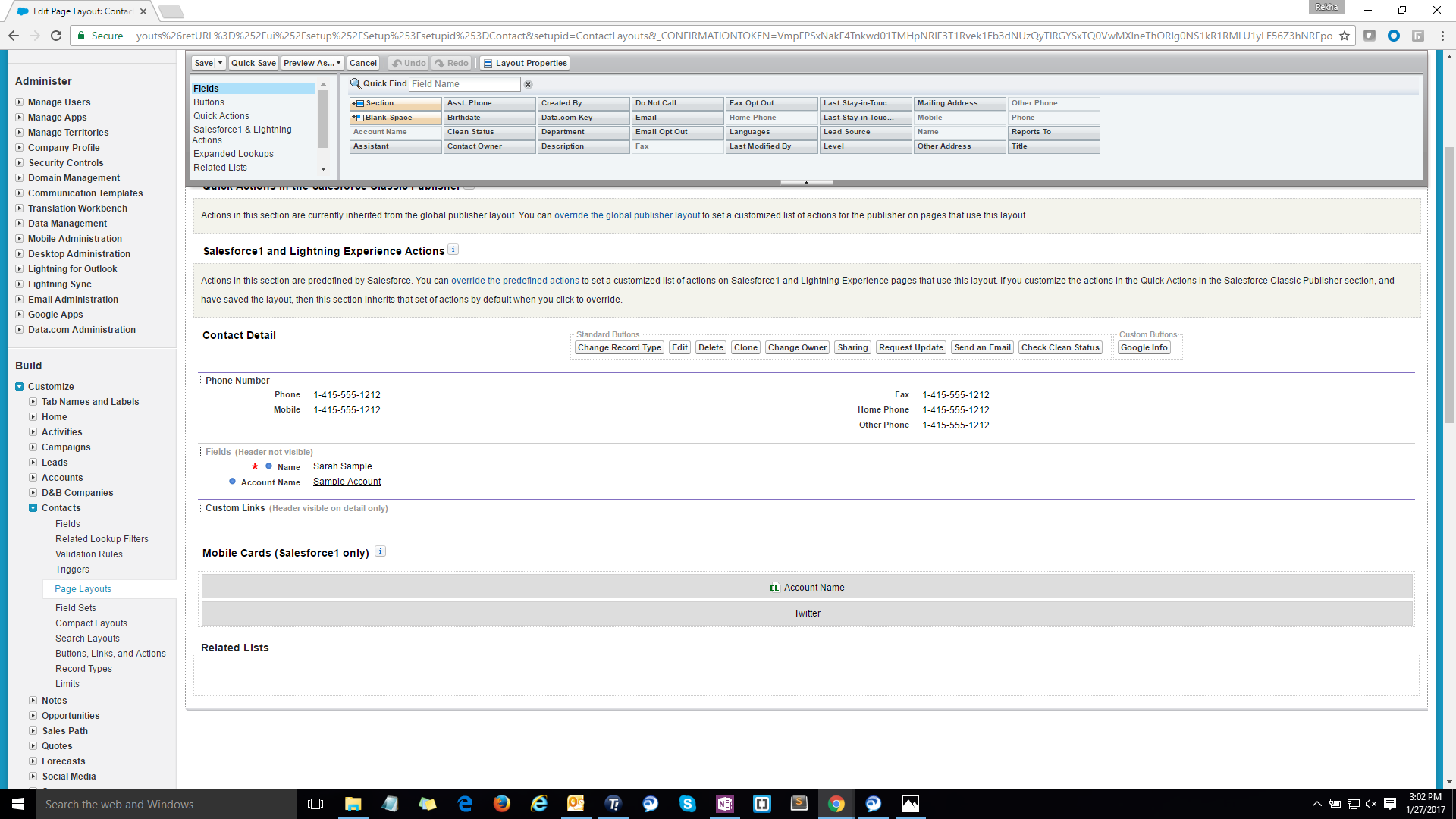Open the Preview As dropdown
Image resolution: width=1456 pixels, height=819 pixels.
click(312, 63)
